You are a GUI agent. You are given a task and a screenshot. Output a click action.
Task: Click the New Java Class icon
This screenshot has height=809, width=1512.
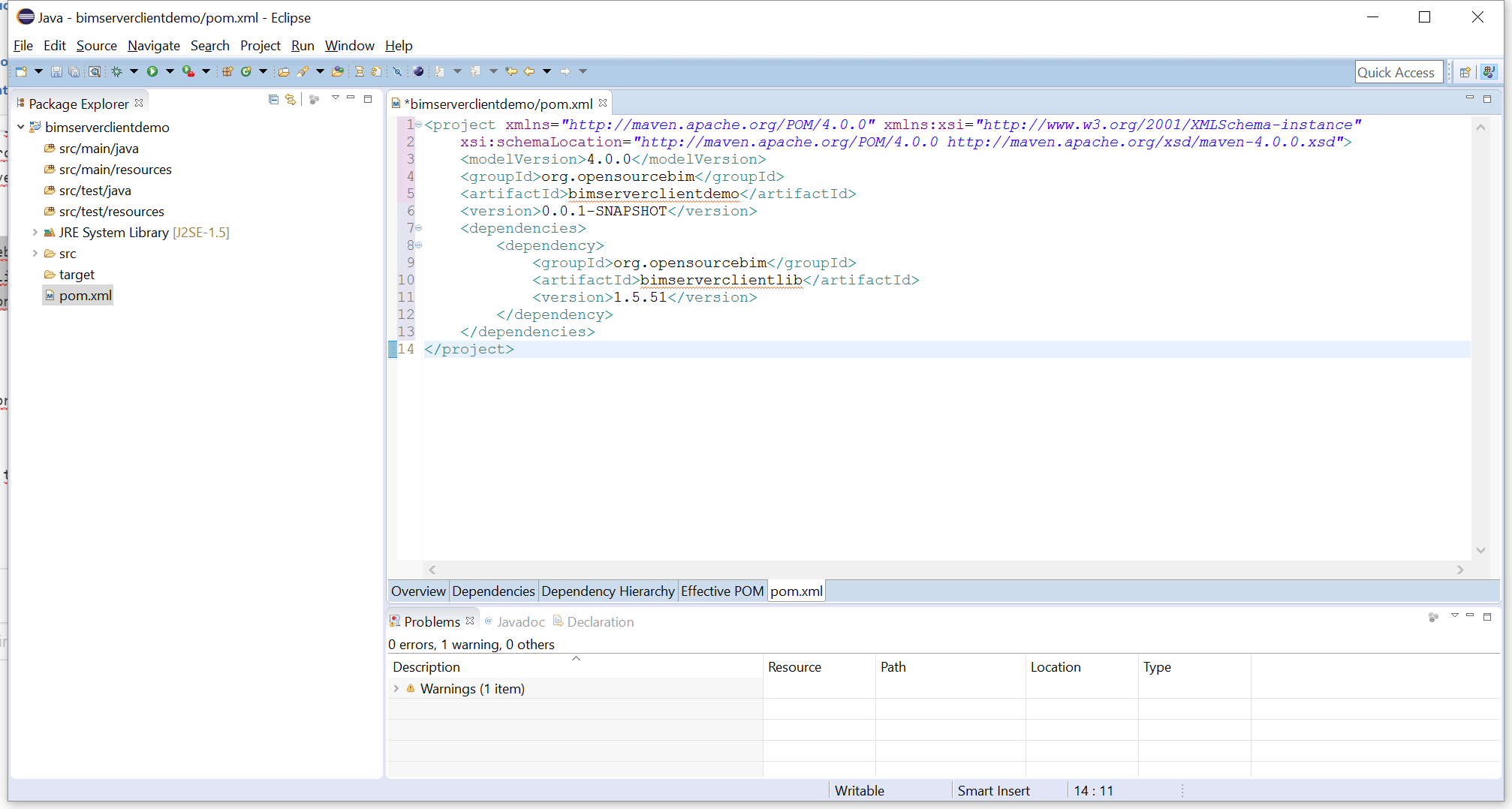pos(246,71)
